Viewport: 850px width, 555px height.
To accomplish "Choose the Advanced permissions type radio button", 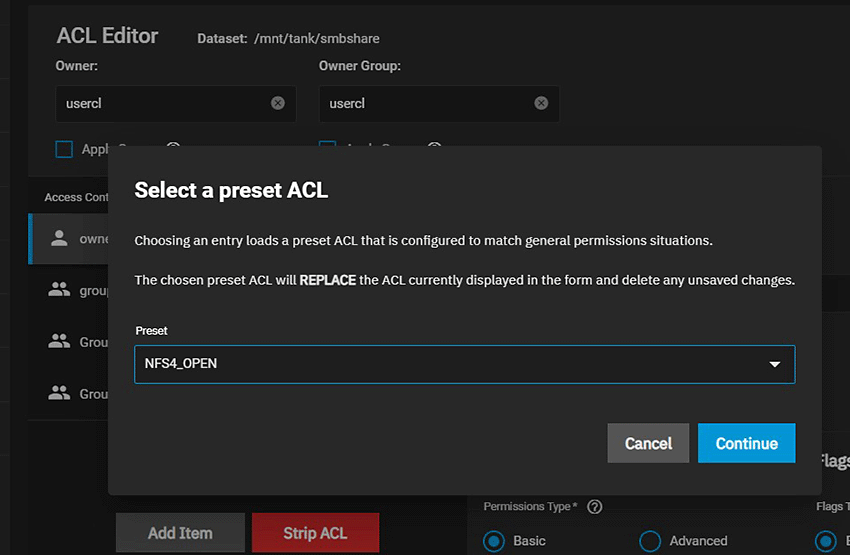I will (650, 541).
